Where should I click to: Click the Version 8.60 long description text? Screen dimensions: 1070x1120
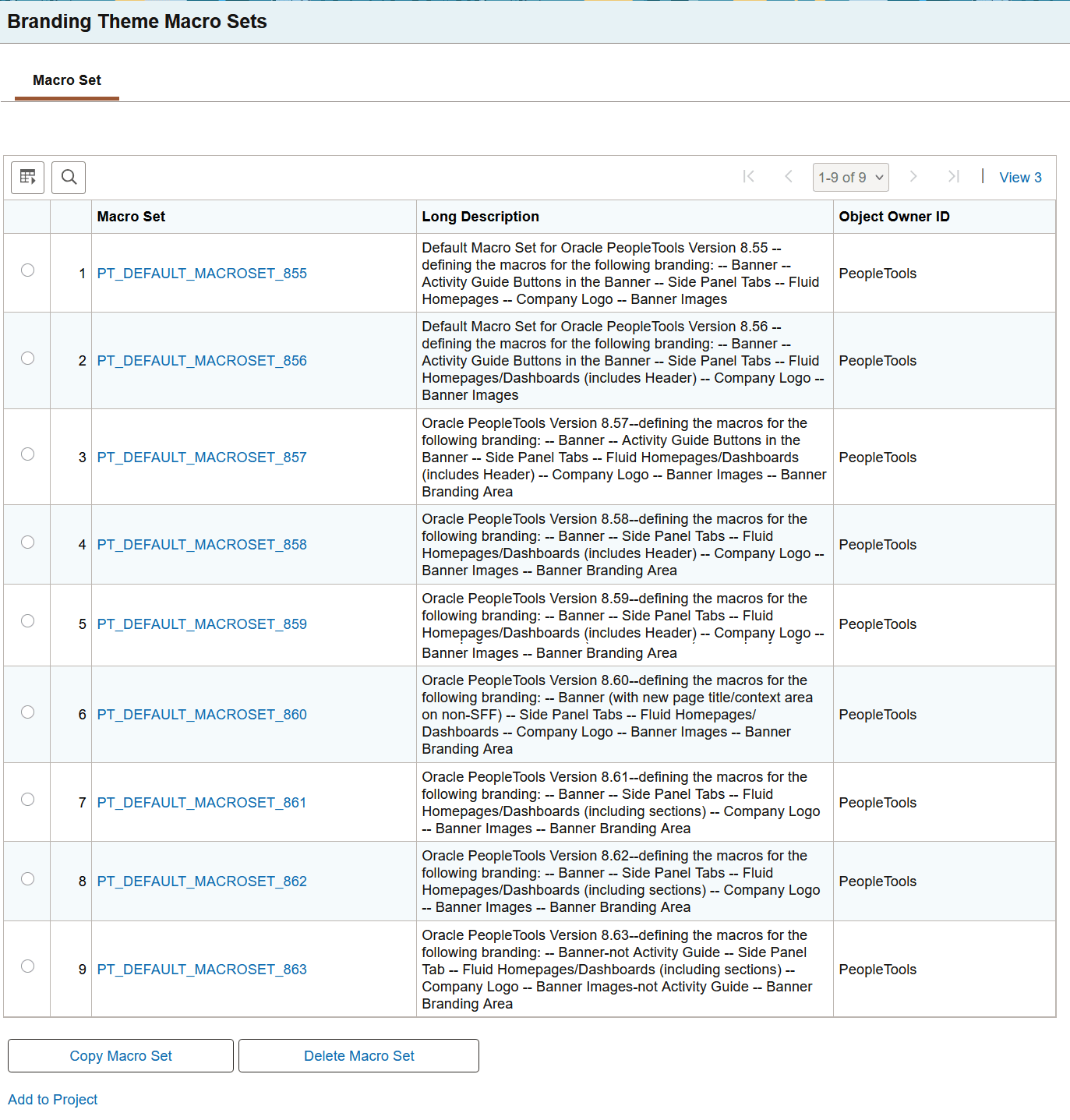pos(617,715)
